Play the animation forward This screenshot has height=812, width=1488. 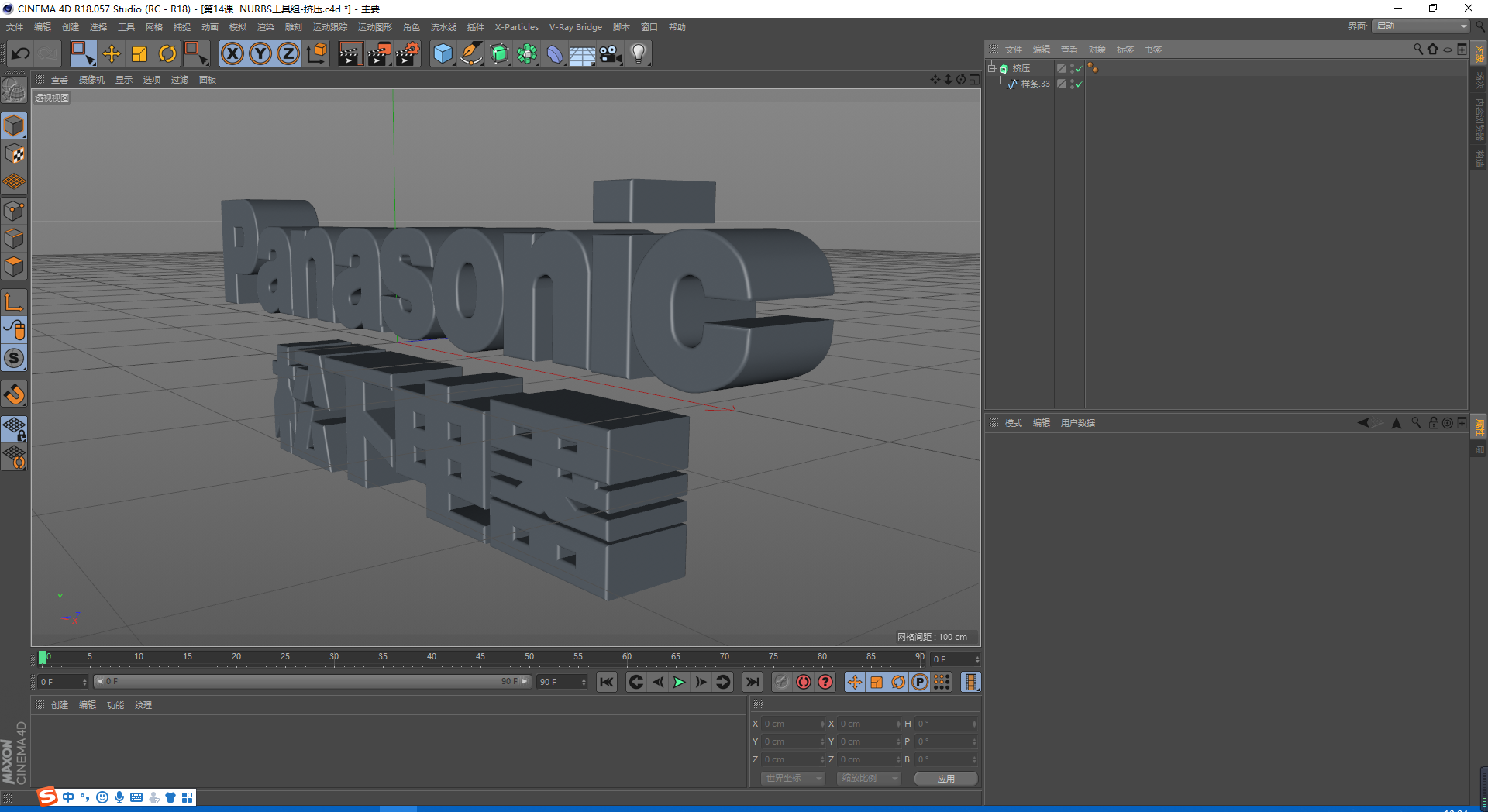click(679, 682)
